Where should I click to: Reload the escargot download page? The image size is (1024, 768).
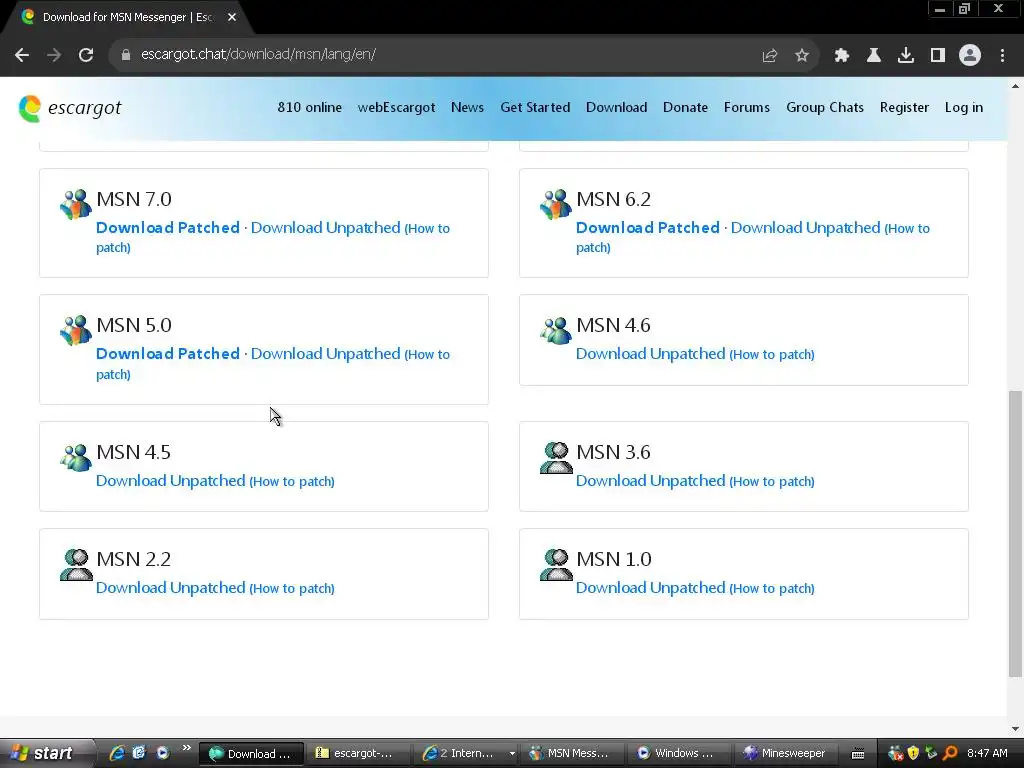point(86,55)
